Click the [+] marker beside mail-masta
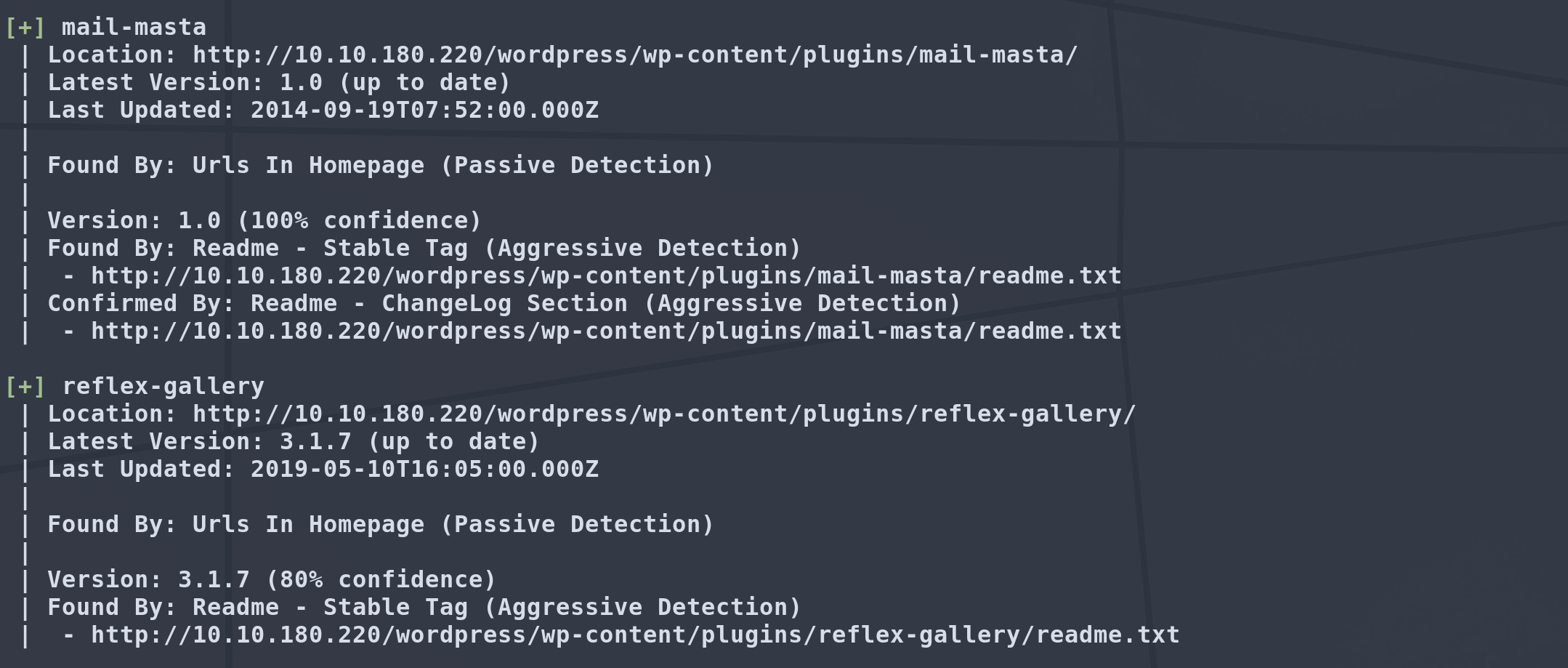The height and width of the screenshot is (668, 1568). 25,28
